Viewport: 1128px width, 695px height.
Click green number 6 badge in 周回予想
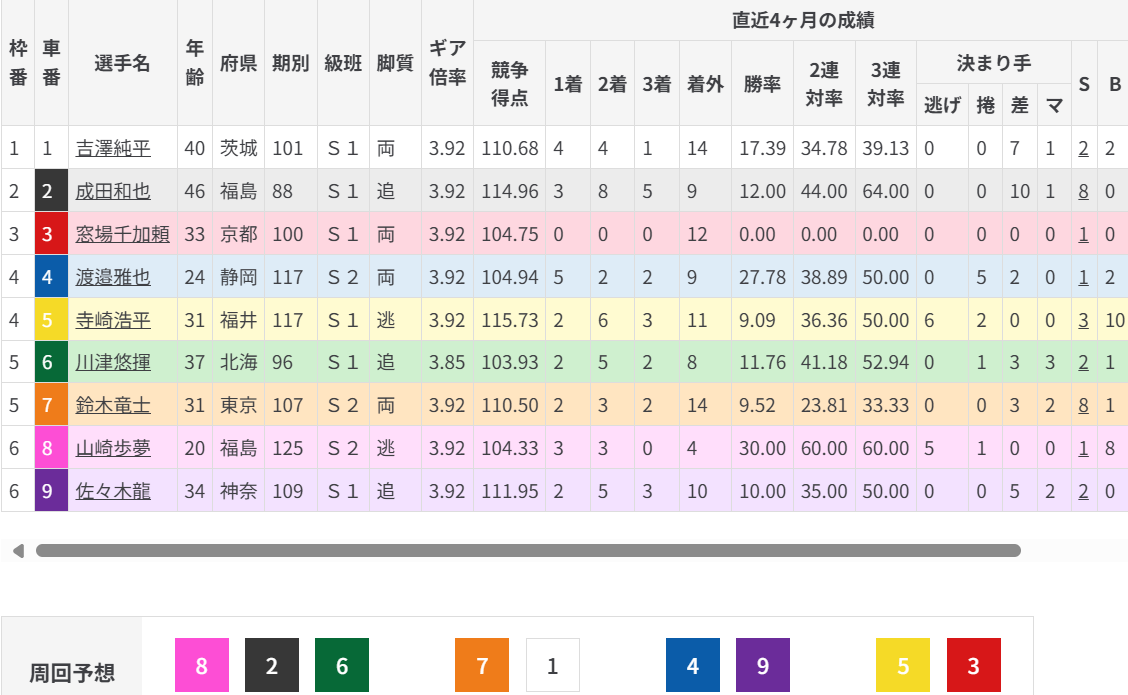[342, 665]
